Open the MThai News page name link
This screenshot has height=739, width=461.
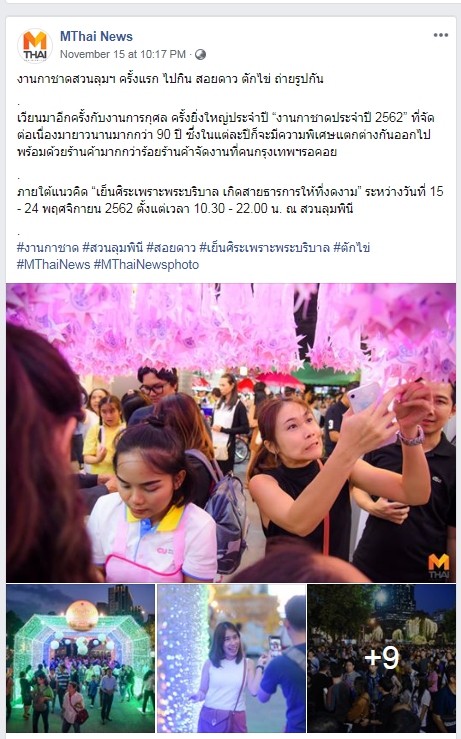point(96,36)
